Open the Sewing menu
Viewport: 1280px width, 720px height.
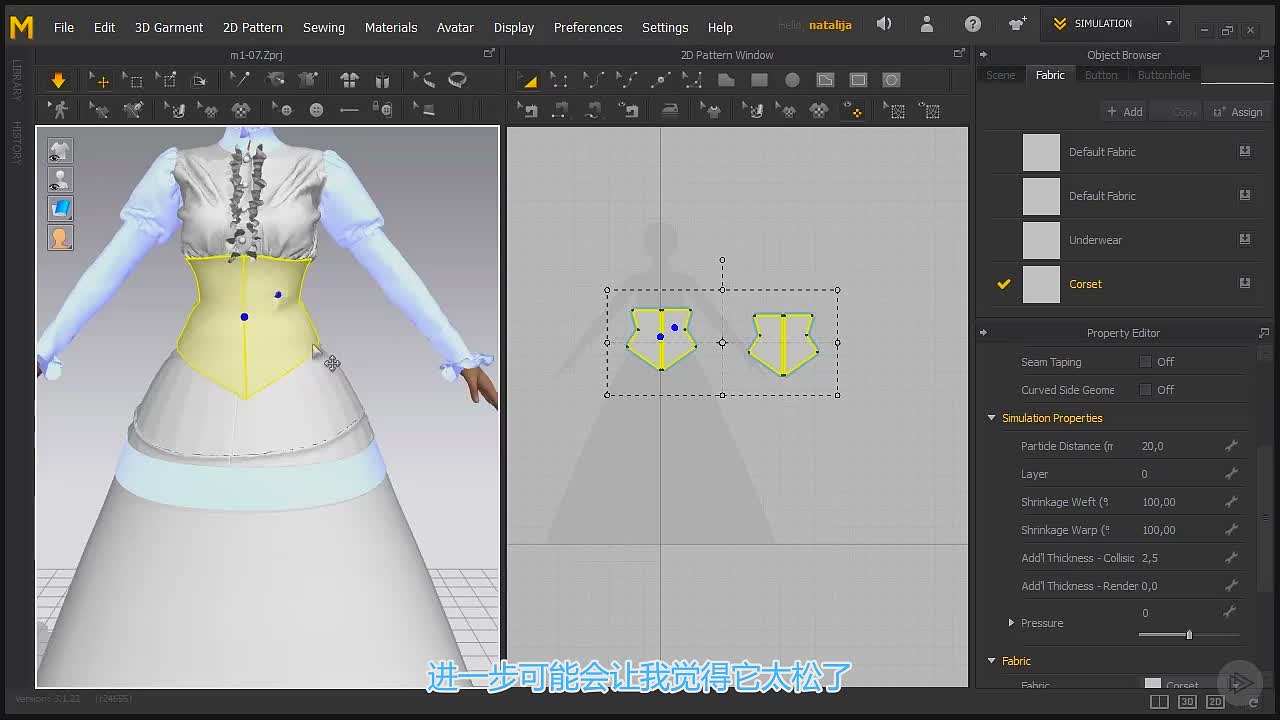[x=324, y=27]
